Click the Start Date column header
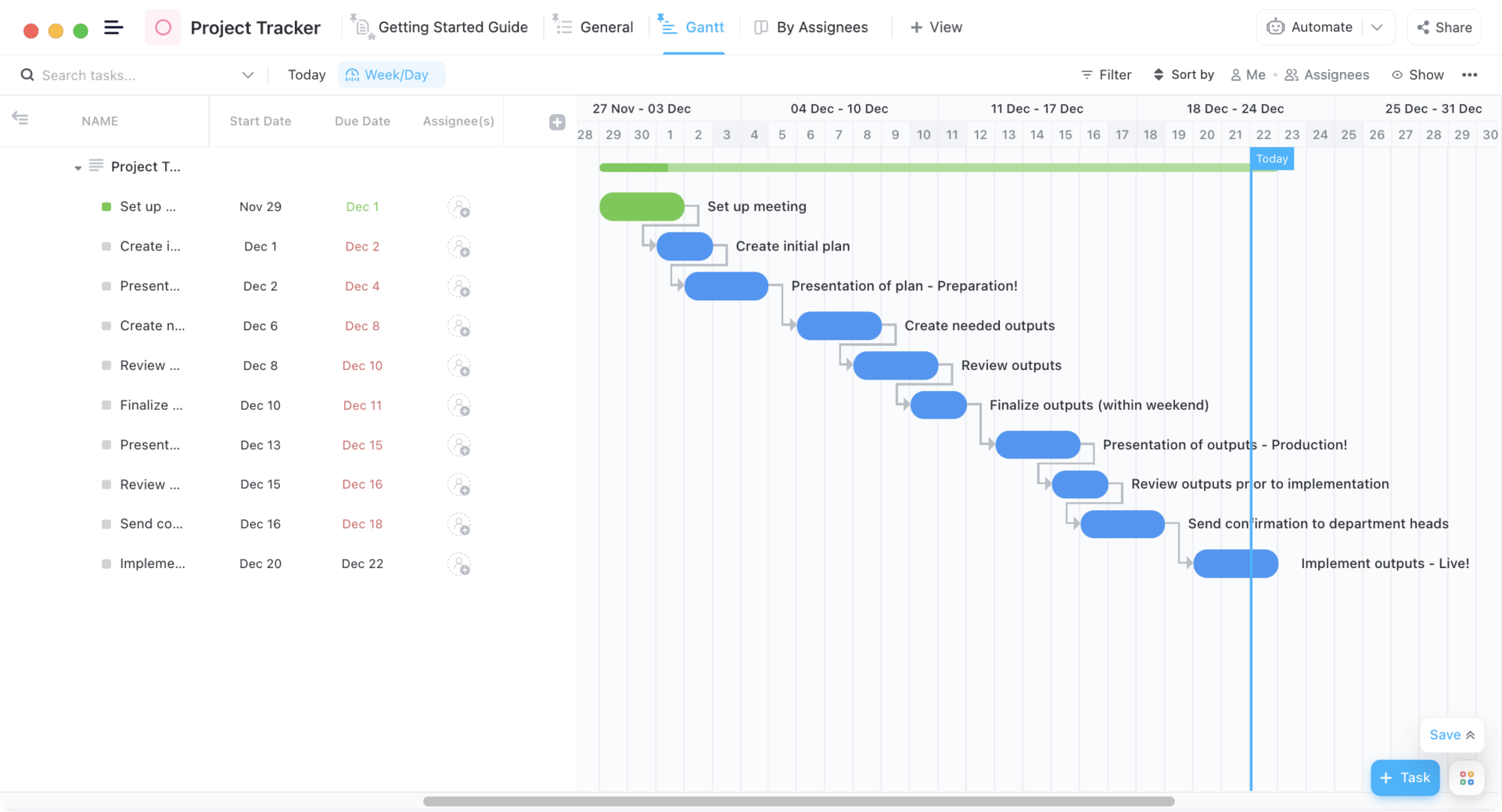Viewport: 1502px width, 812px height. coord(261,121)
